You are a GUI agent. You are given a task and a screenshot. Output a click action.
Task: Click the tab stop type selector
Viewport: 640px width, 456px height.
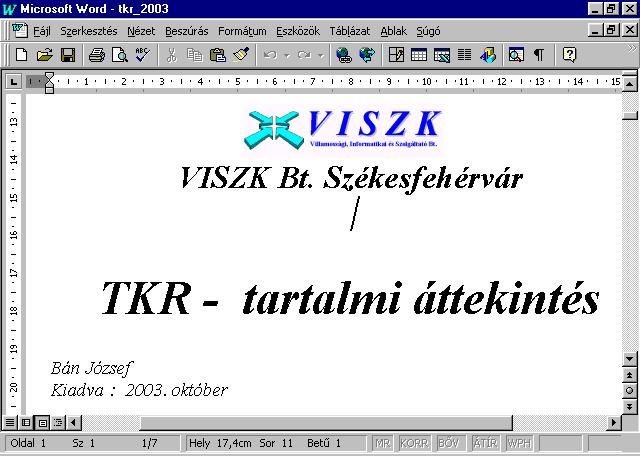point(13,82)
